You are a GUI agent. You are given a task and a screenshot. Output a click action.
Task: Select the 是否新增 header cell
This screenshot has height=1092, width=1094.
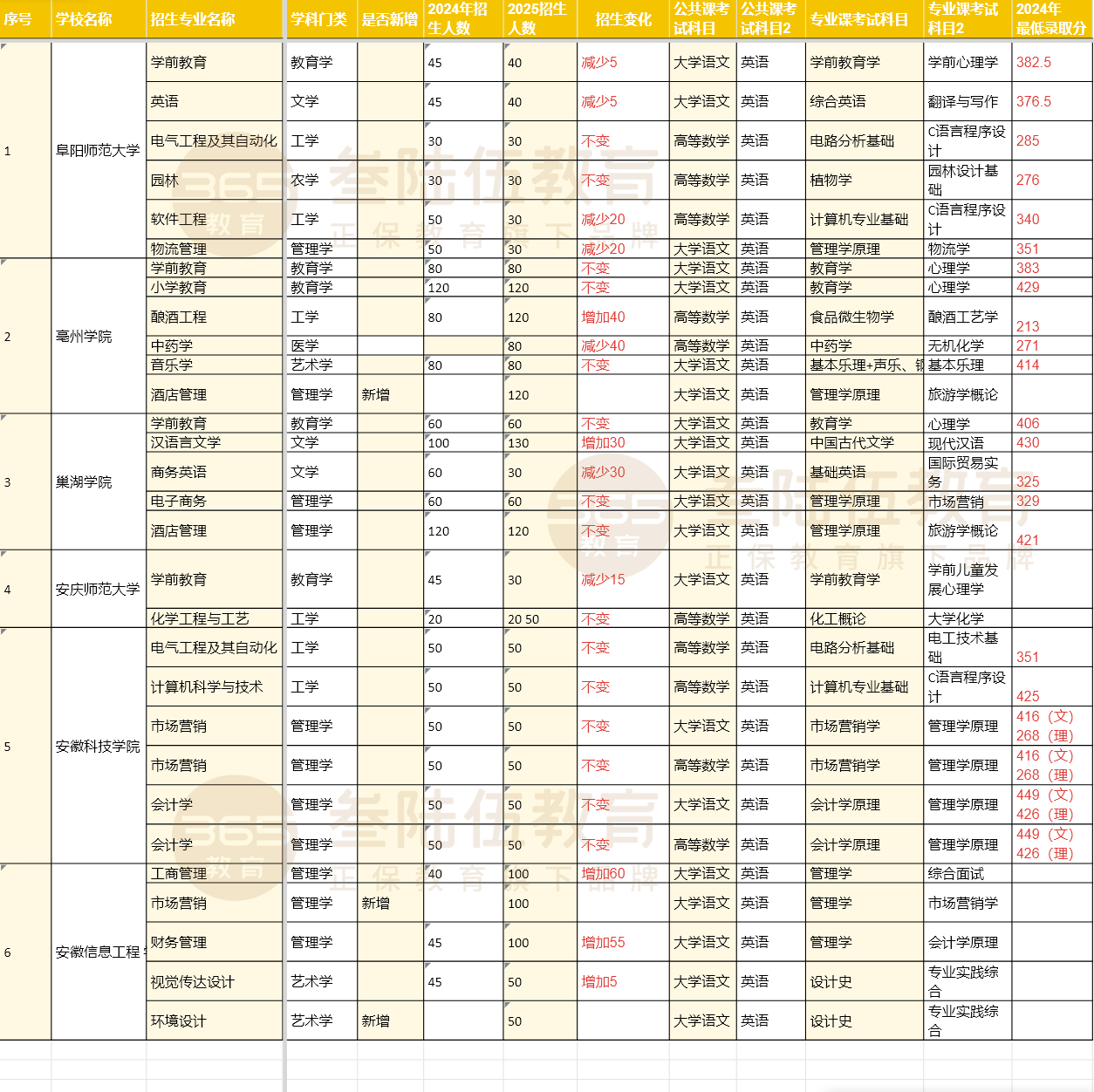click(390, 19)
